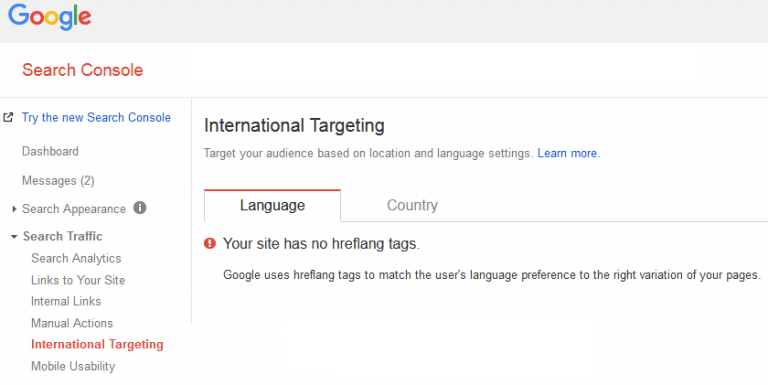Click 'Your site has no hreflang tags.' text

(321, 243)
